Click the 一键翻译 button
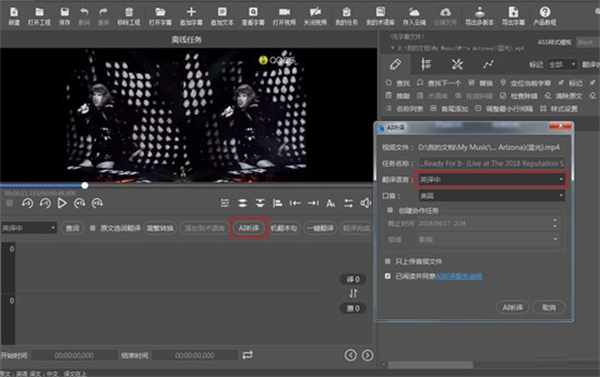Image resolution: width=600 pixels, height=377 pixels. tap(320, 228)
